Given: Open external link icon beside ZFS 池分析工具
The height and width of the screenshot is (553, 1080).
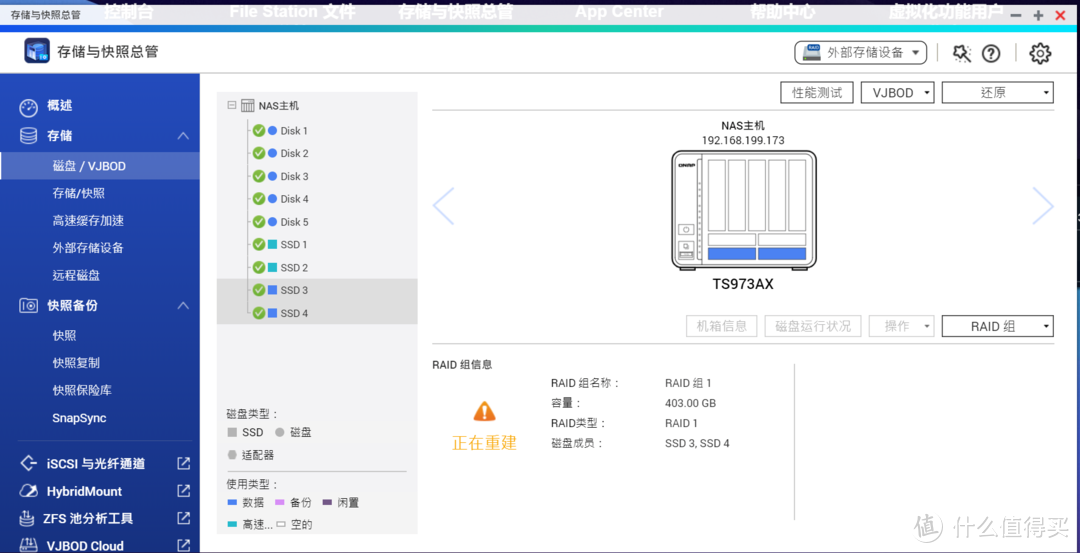Looking at the screenshot, I should point(183,518).
